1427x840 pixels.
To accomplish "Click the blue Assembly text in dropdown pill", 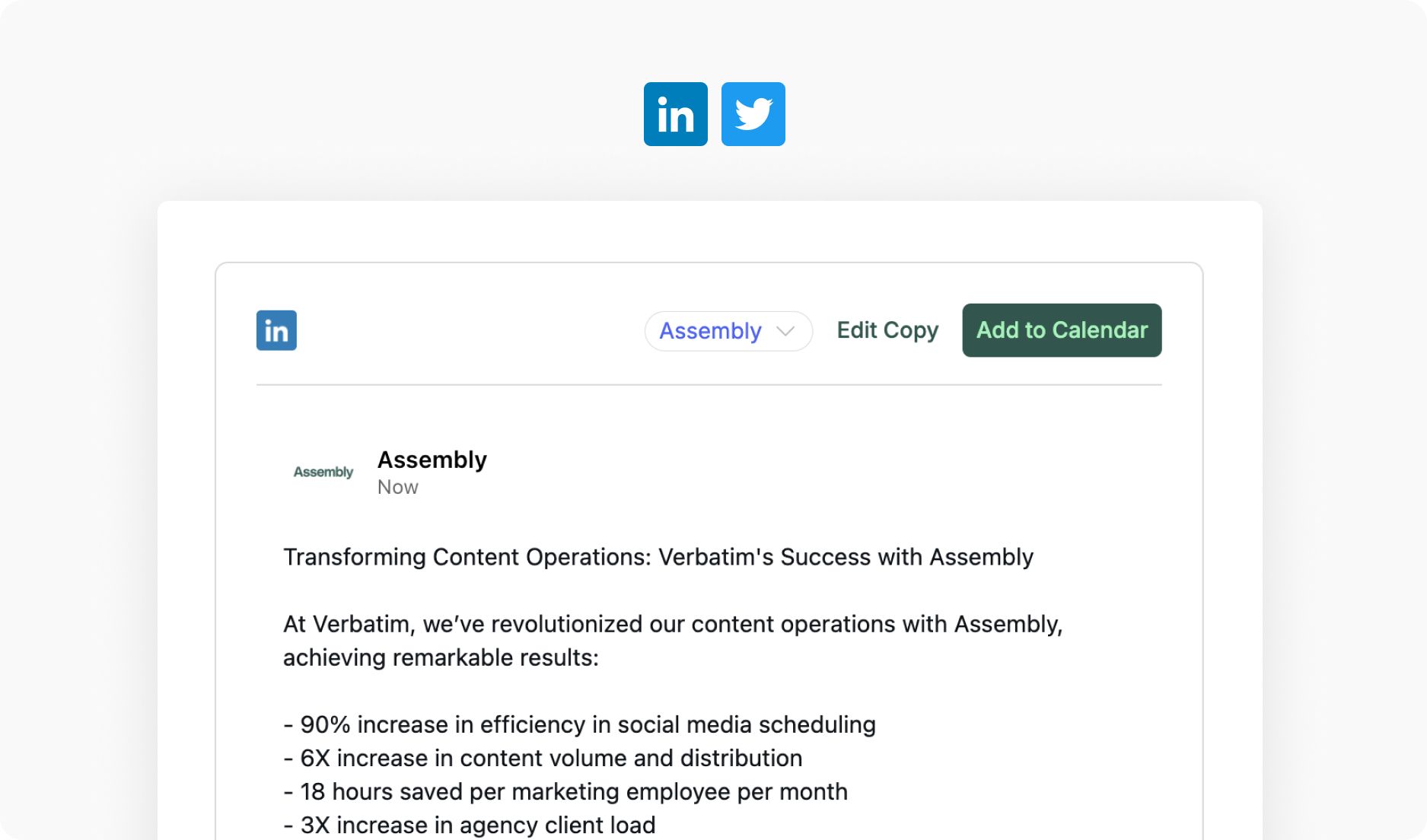I will pos(710,331).
